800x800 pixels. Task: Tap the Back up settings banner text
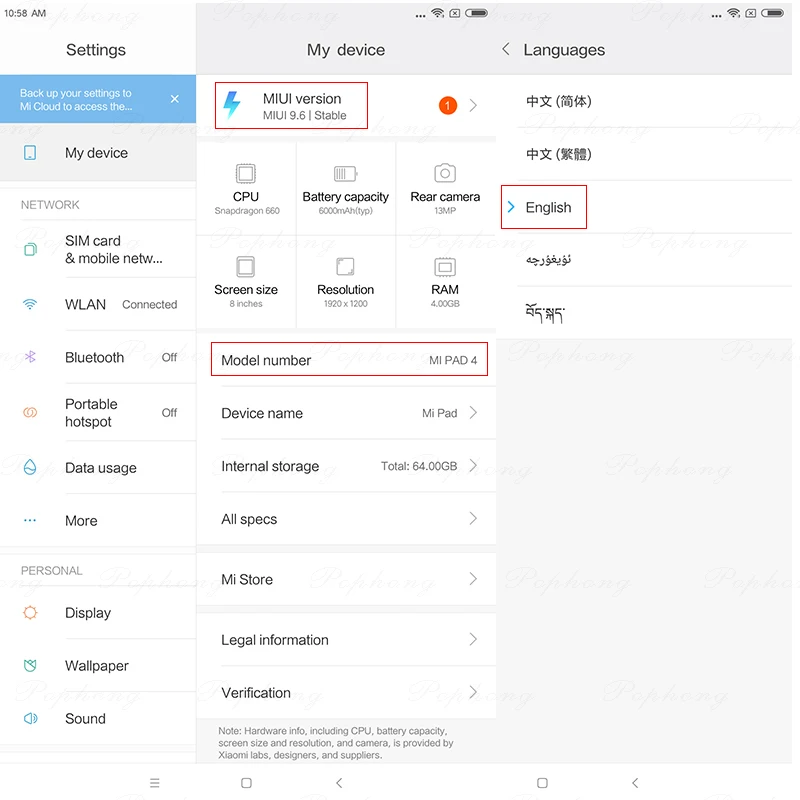point(76,99)
